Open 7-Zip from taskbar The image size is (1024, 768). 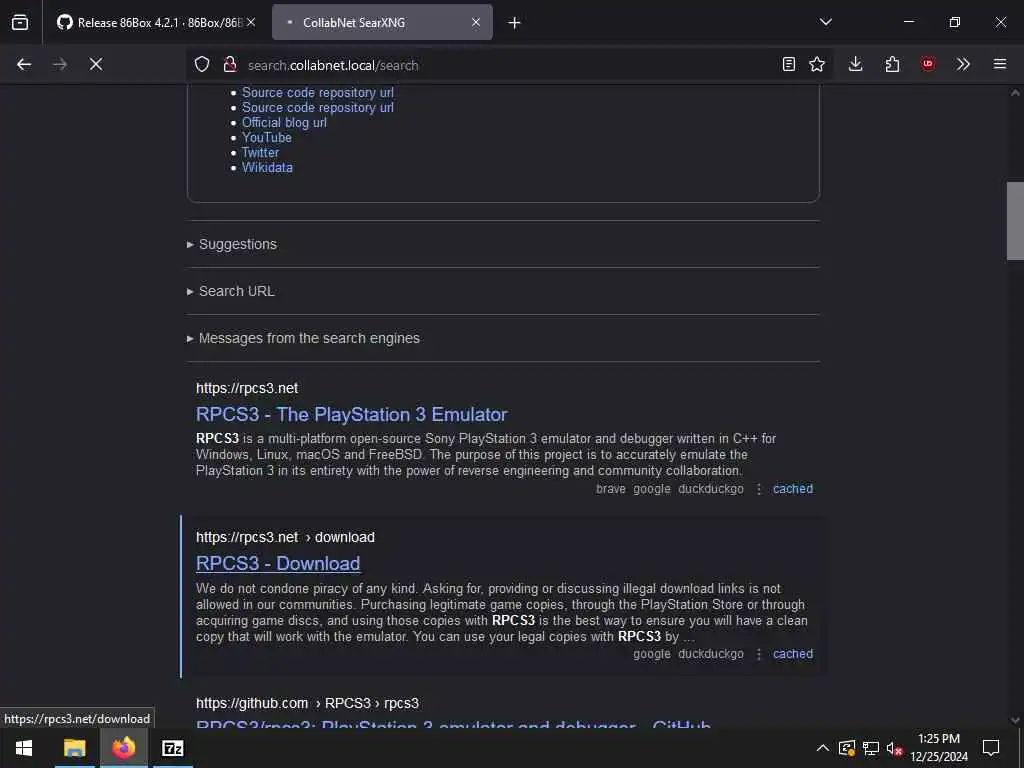point(172,748)
